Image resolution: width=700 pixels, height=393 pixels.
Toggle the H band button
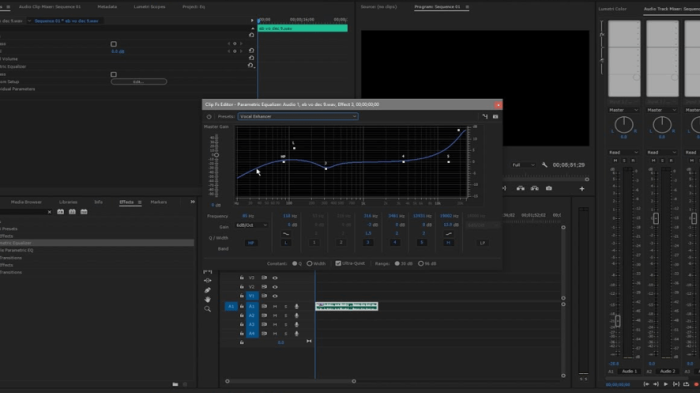coord(448,242)
